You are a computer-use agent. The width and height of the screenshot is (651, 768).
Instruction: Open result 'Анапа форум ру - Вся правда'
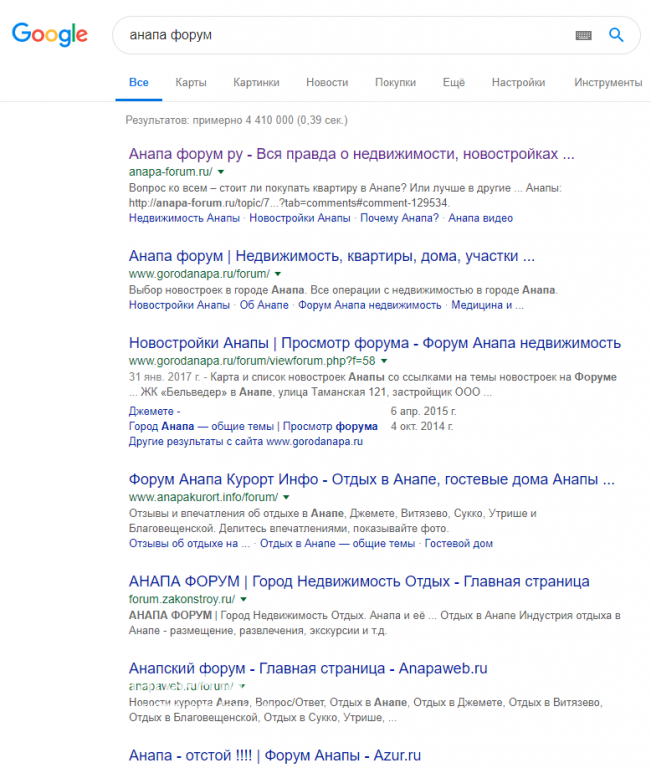[351, 154]
